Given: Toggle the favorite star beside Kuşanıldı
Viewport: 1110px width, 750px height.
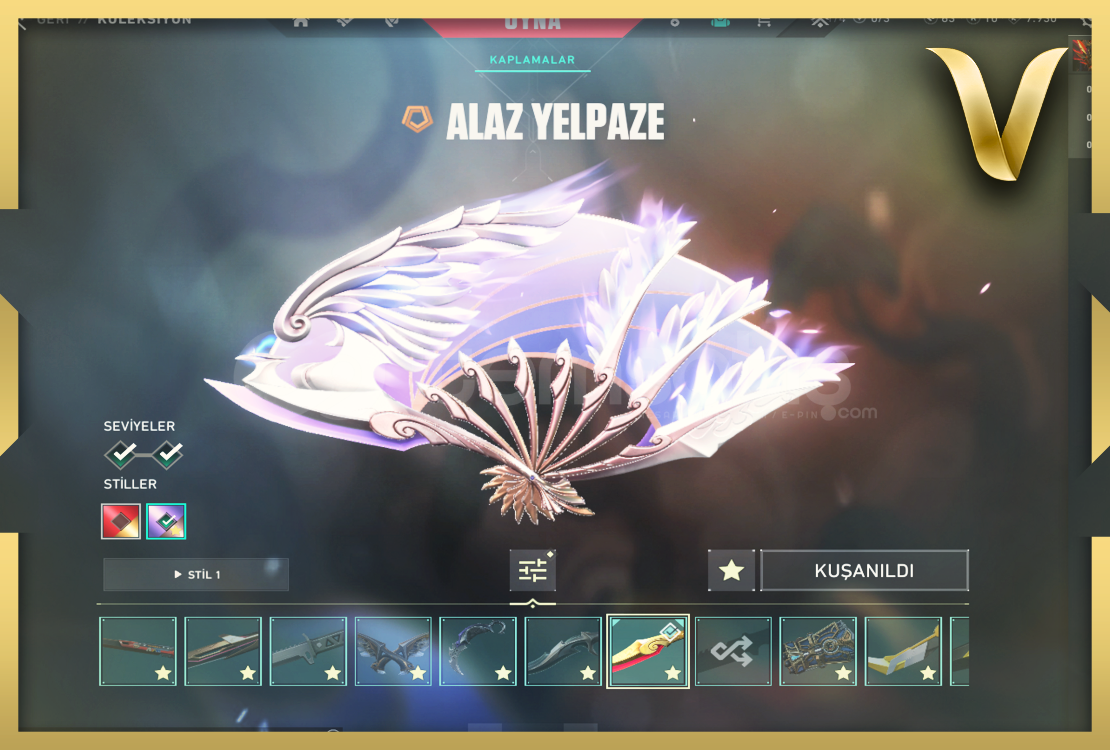Looking at the screenshot, I should point(731,570).
